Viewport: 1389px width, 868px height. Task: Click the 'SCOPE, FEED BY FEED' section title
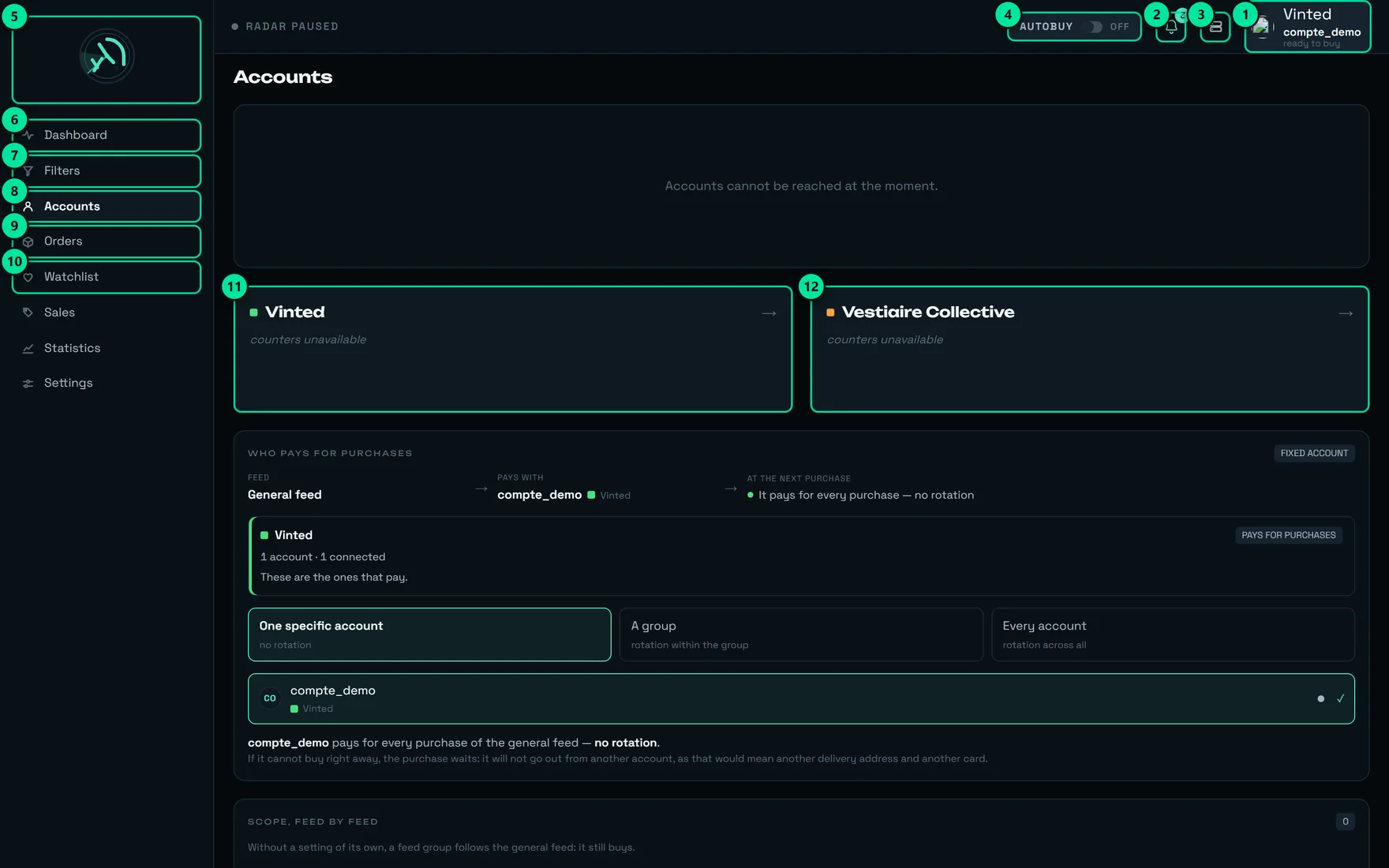(x=313, y=821)
